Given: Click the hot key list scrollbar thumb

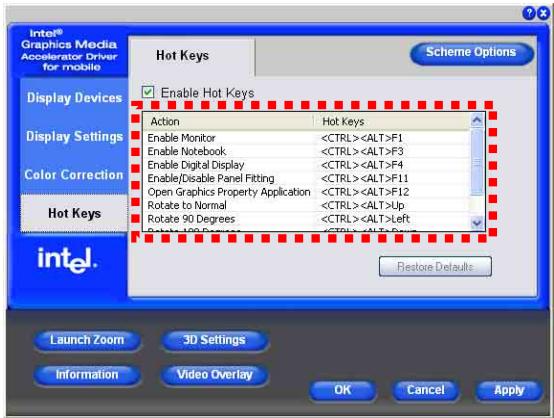Looking at the screenshot, I should tap(477, 161).
